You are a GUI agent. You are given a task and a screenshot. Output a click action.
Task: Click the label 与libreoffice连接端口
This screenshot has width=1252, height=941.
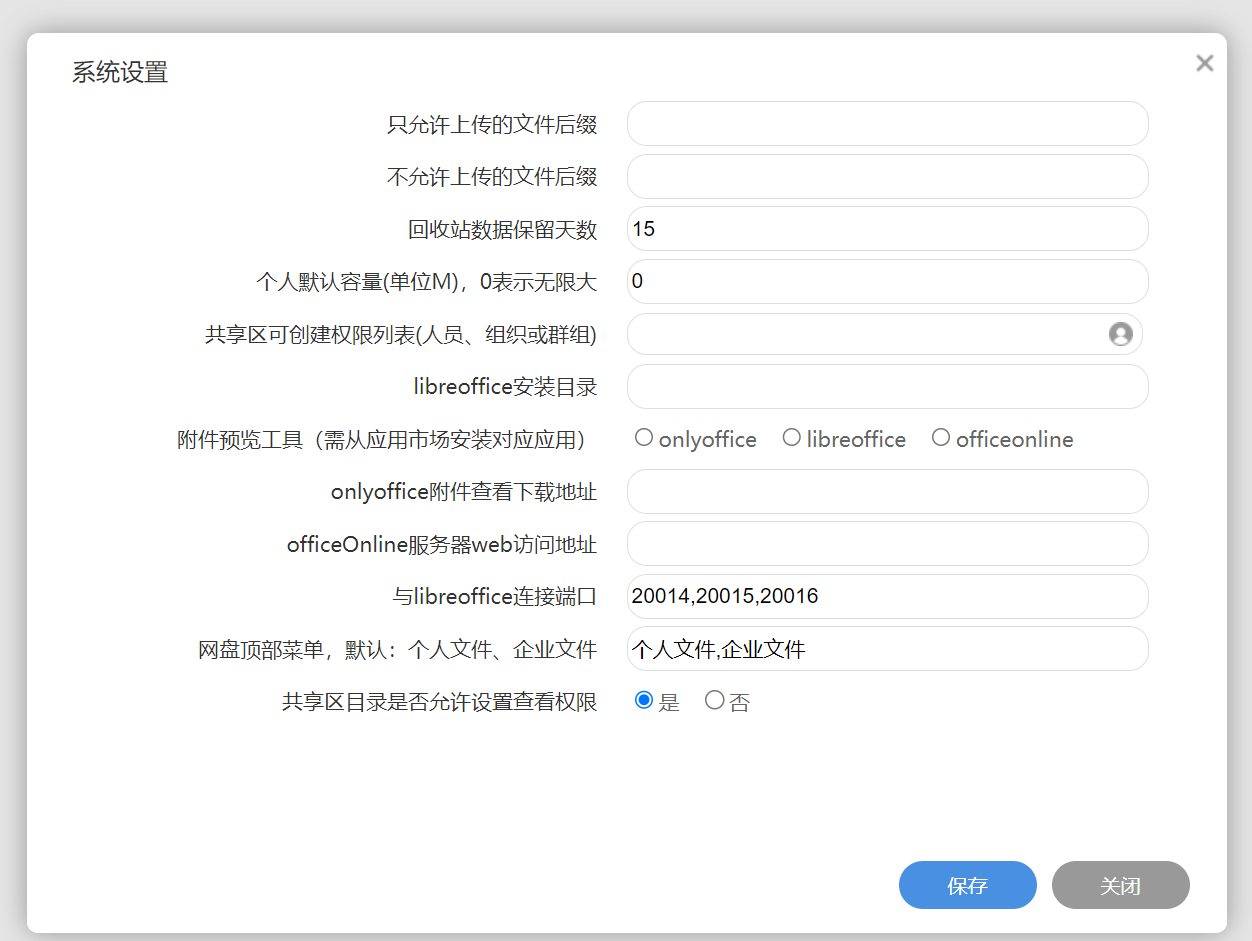(x=494, y=597)
